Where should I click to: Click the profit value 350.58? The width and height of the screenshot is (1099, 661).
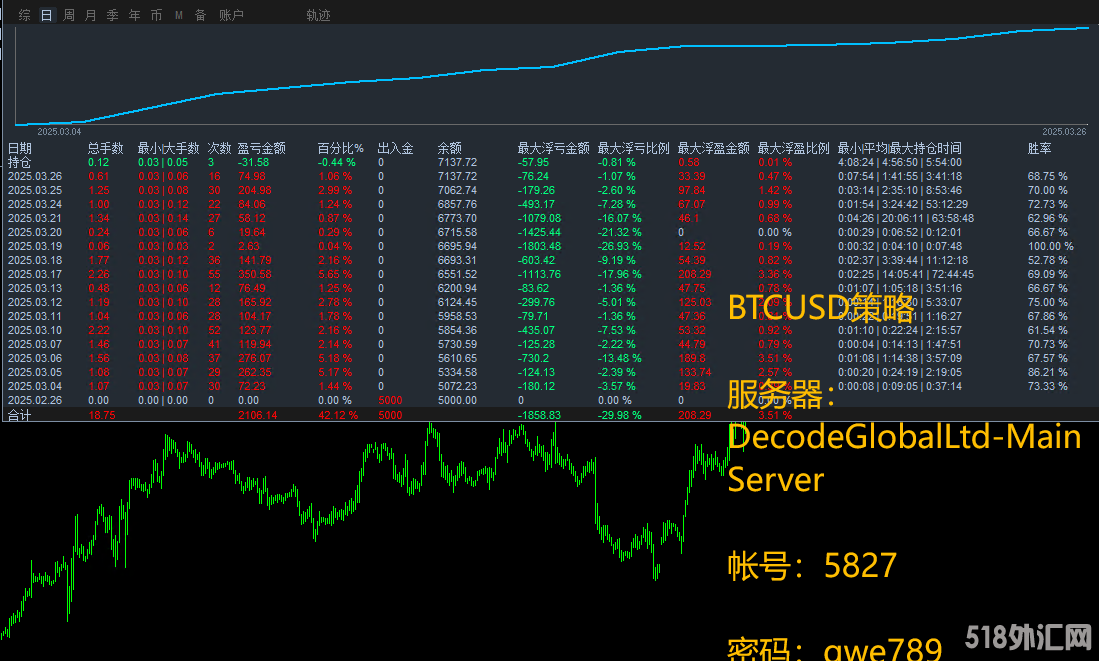pos(255,274)
